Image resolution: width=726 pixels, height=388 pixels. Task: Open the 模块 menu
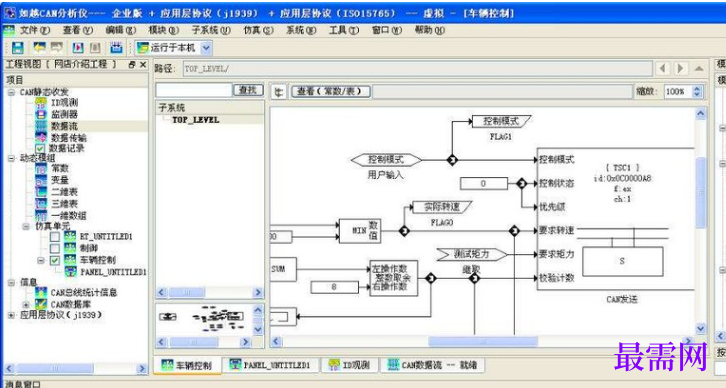(163, 30)
